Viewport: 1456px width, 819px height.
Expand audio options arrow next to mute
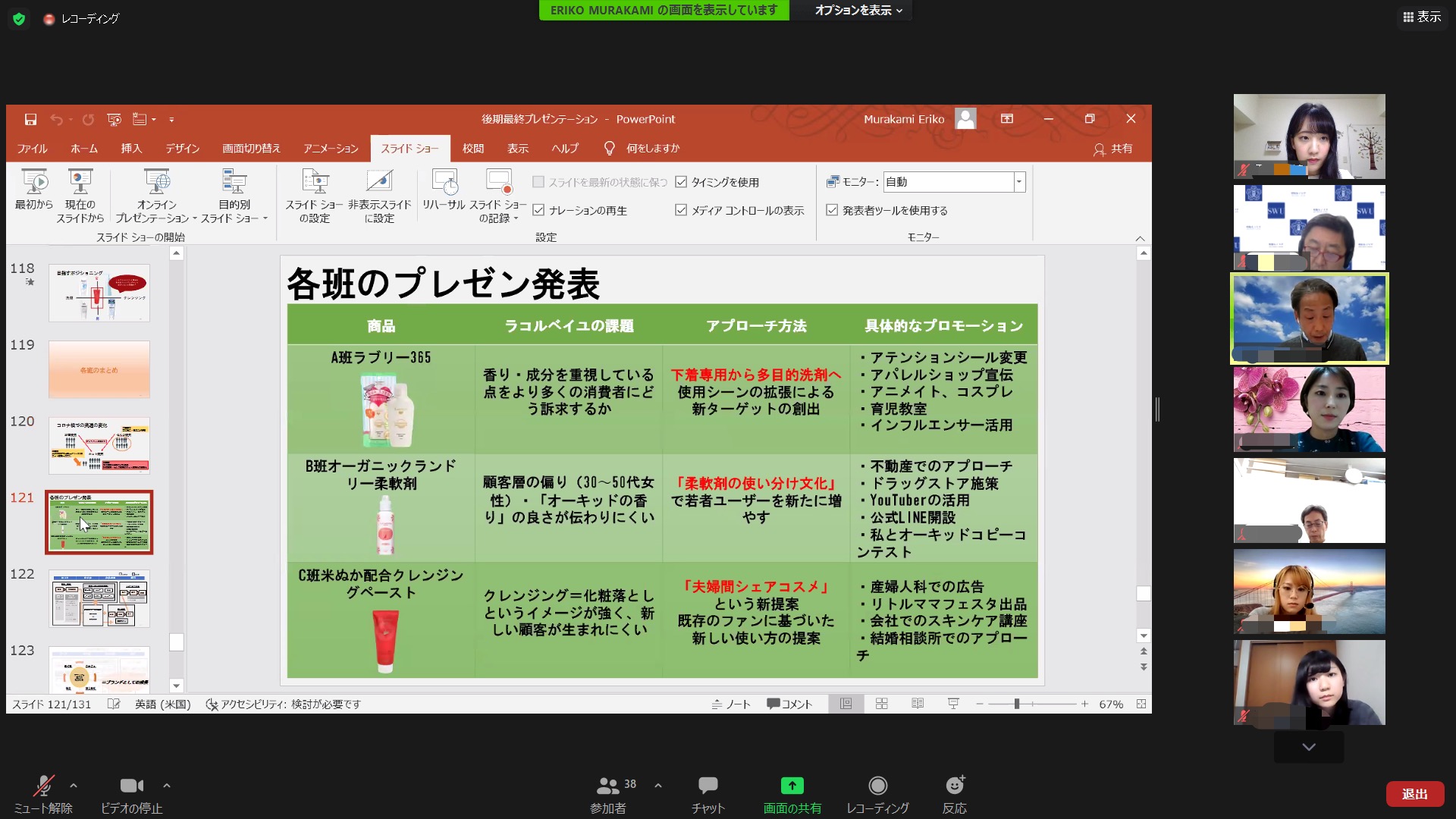[x=74, y=786]
